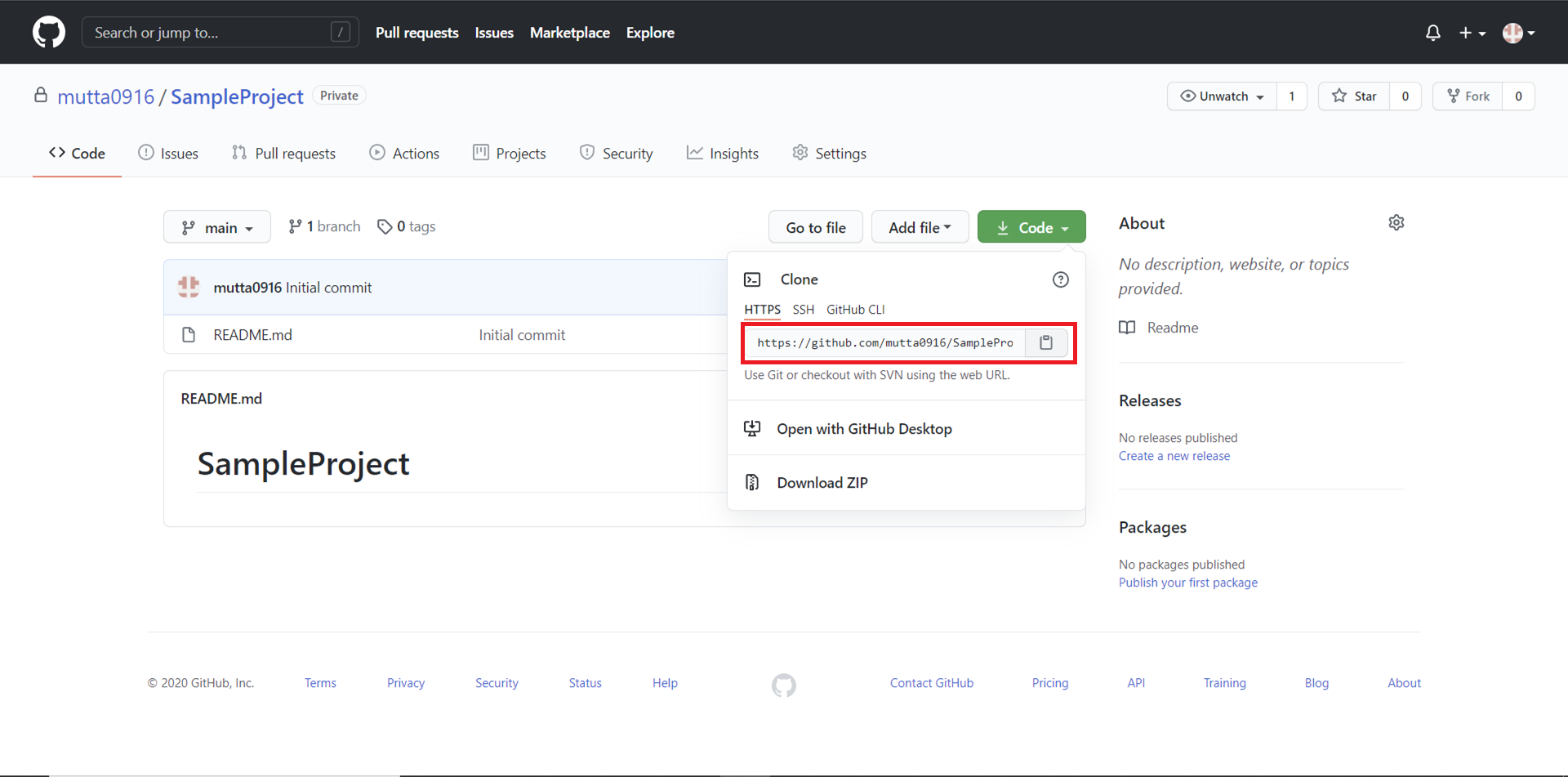Open footer Pricing link
Image resolution: width=1568 pixels, height=777 pixels.
(1050, 683)
